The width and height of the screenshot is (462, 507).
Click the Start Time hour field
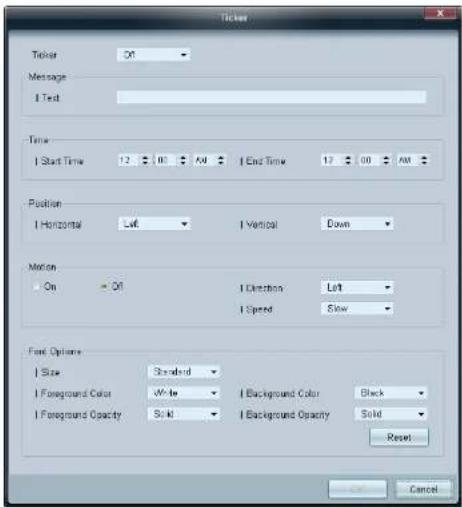129,160
